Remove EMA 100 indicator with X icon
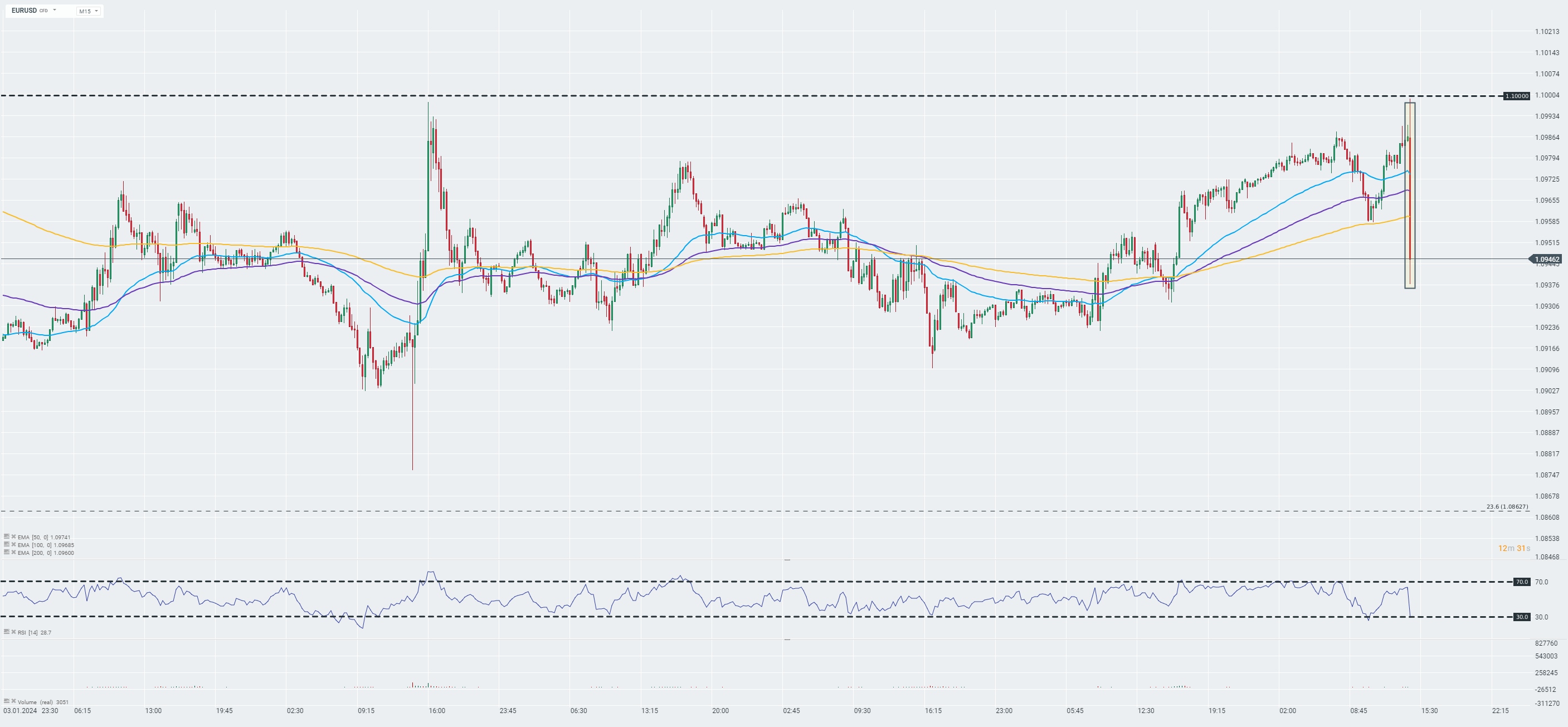The image size is (1568, 727). coord(13,544)
